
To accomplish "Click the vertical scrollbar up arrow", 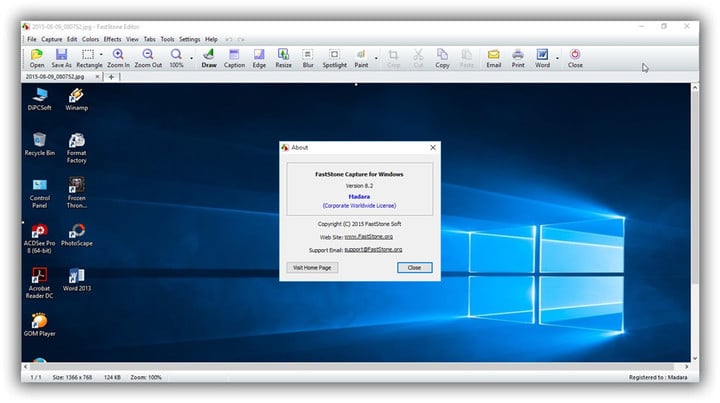I will pyautogui.click(x=695, y=87).
